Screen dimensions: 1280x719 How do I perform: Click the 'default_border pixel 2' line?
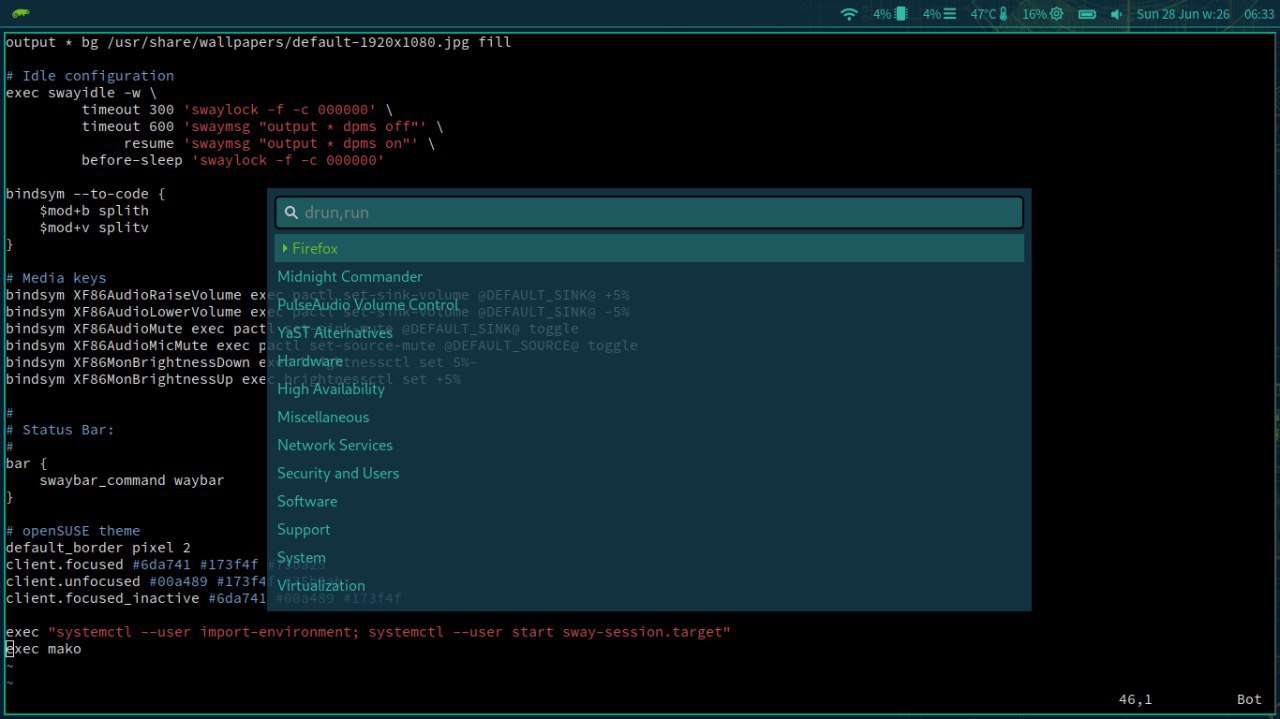[98, 548]
